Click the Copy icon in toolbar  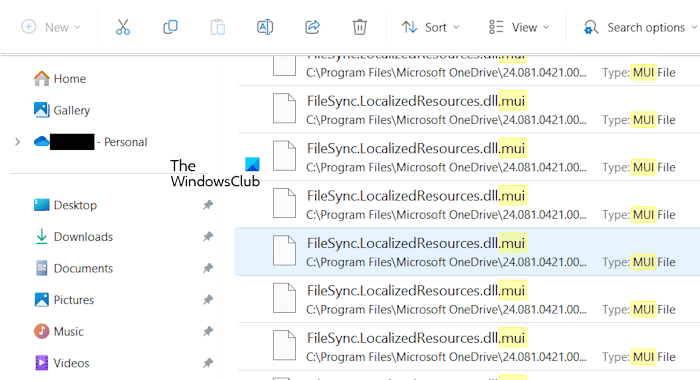(x=170, y=27)
